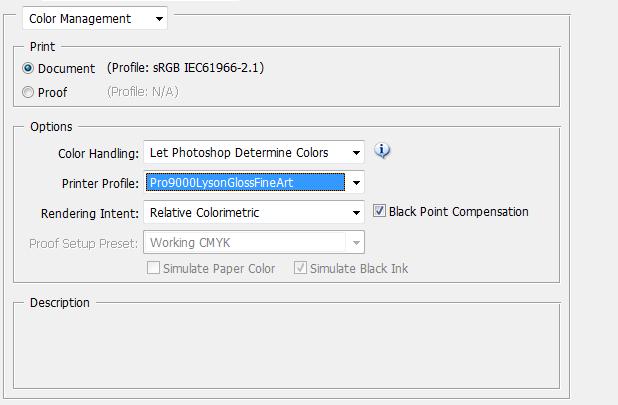Image resolution: width=618 pixels, height=405 pixels.
Task: Open the Rendering Intent dropdown
Action: click(254, 213)
